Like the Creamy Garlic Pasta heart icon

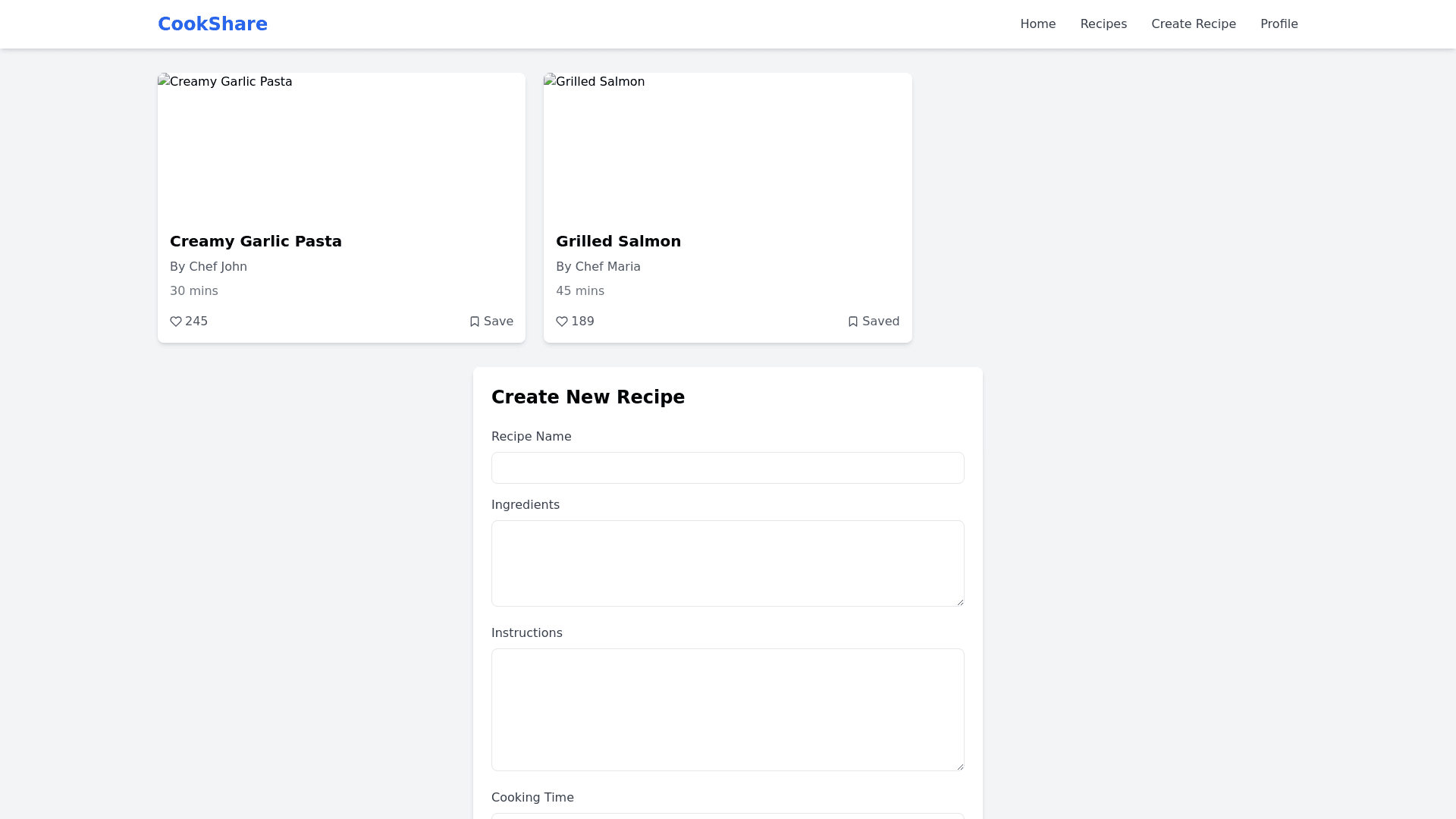pyautogui.click(x=176, y=322)
